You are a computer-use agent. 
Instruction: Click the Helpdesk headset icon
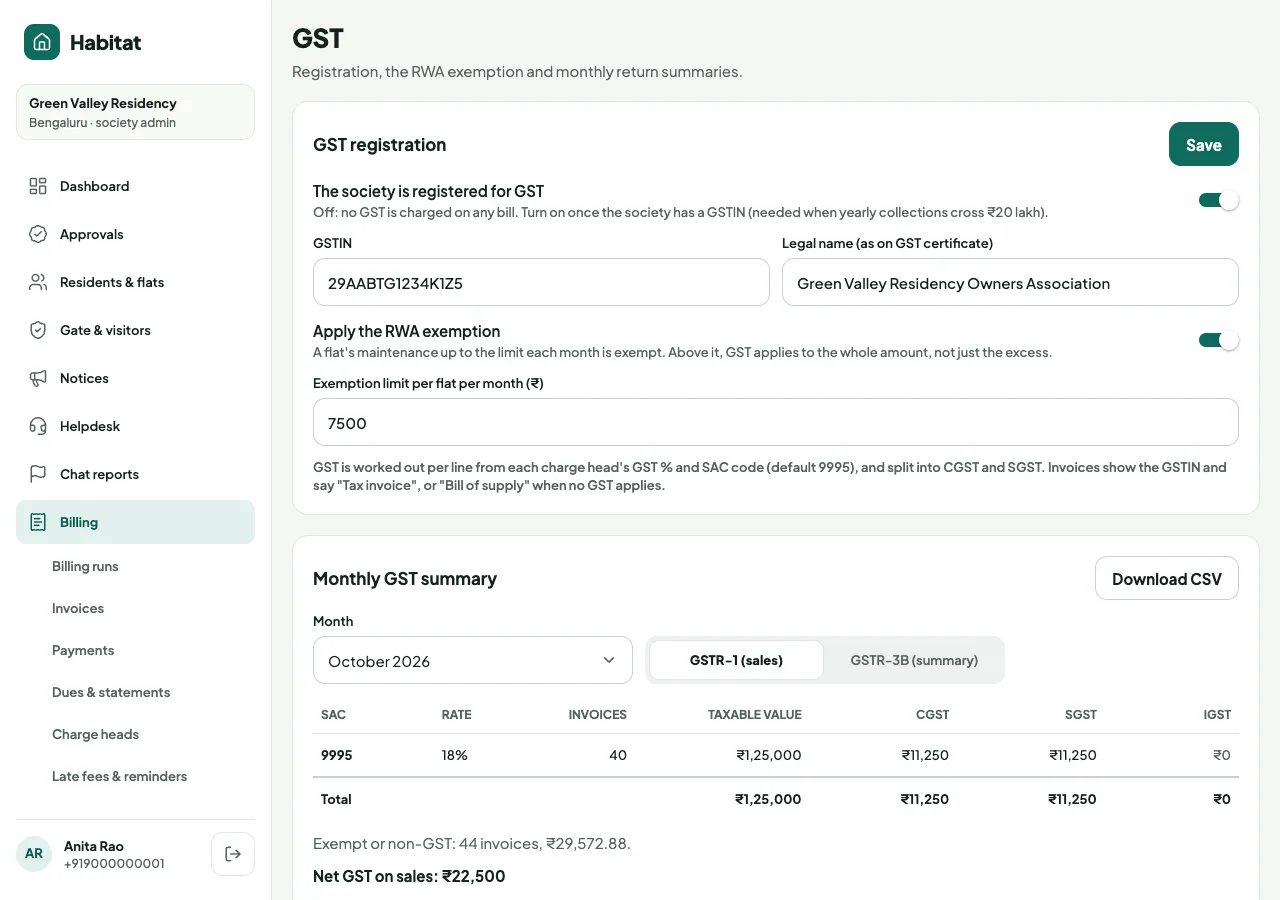[38, 426]
